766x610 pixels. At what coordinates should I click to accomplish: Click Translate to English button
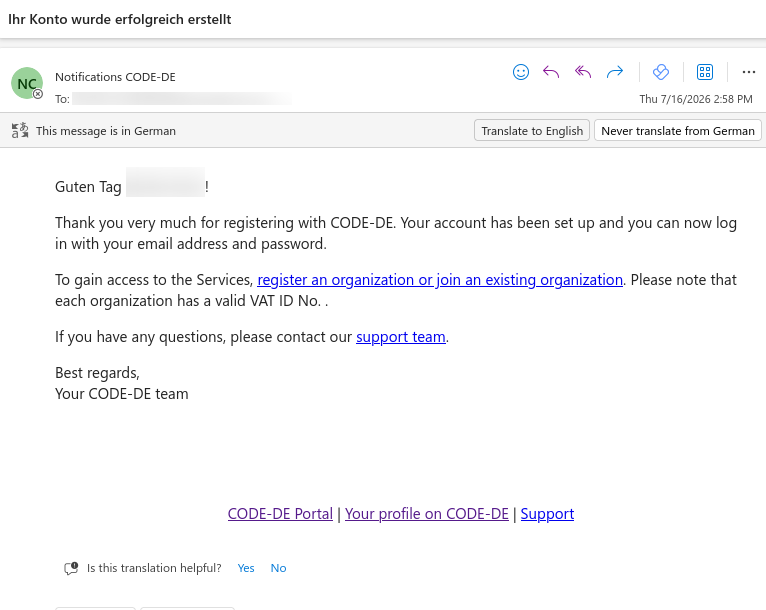[532, 130]
